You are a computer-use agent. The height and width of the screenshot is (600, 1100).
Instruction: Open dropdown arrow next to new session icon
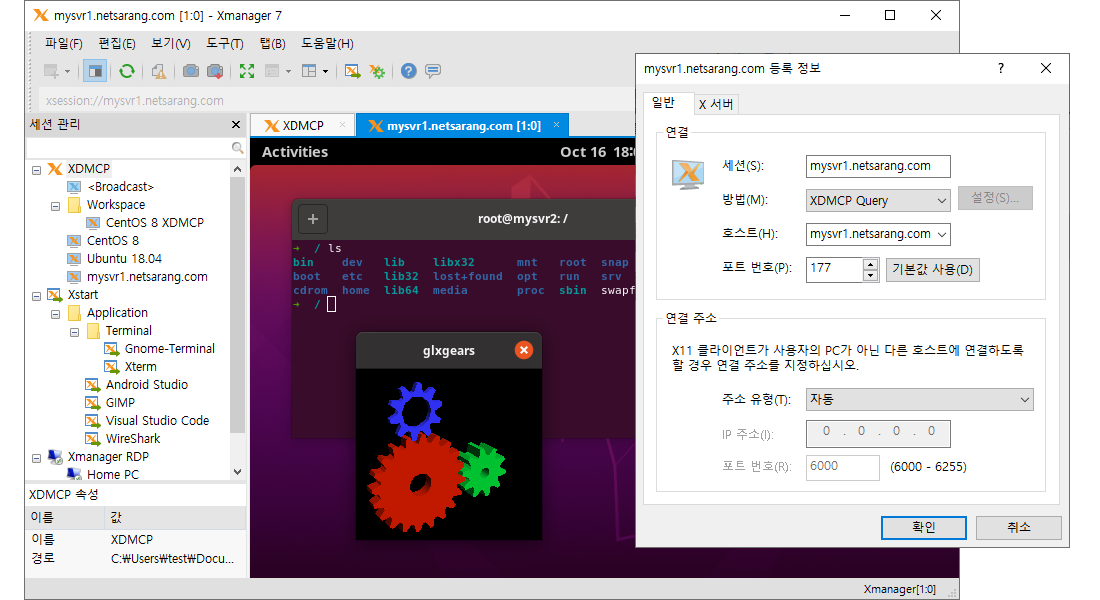(x=67, y=71)
